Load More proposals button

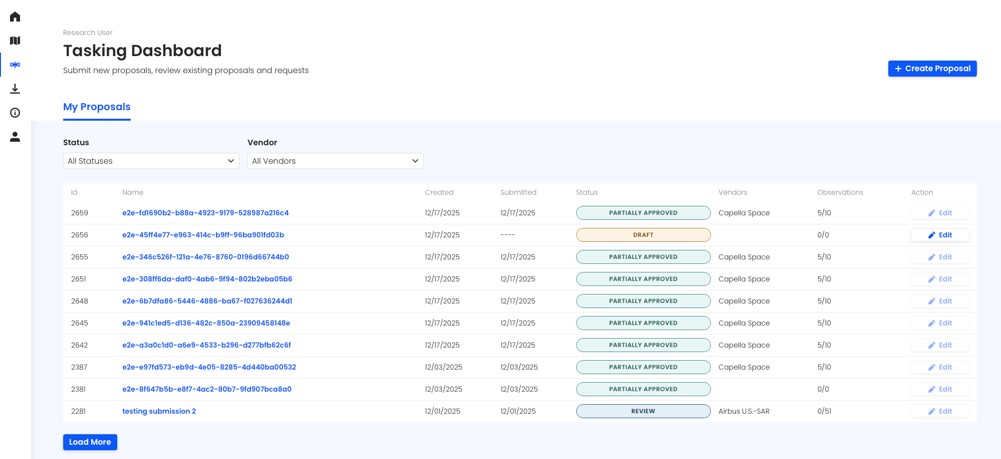[x=90, y=442]
